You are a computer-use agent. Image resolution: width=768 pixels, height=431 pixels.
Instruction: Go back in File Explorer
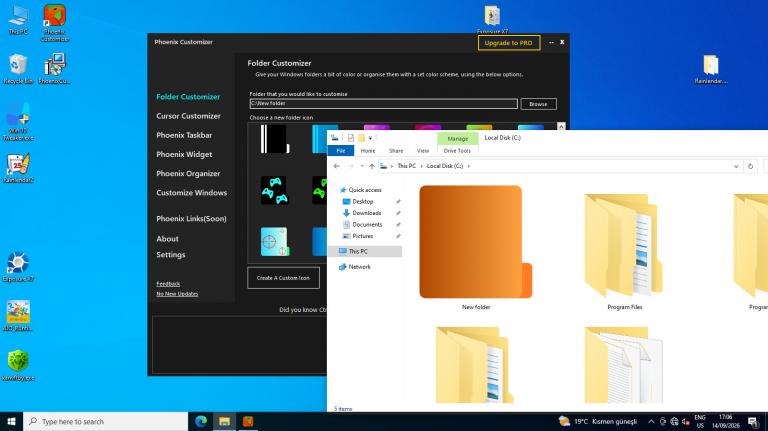336,166
